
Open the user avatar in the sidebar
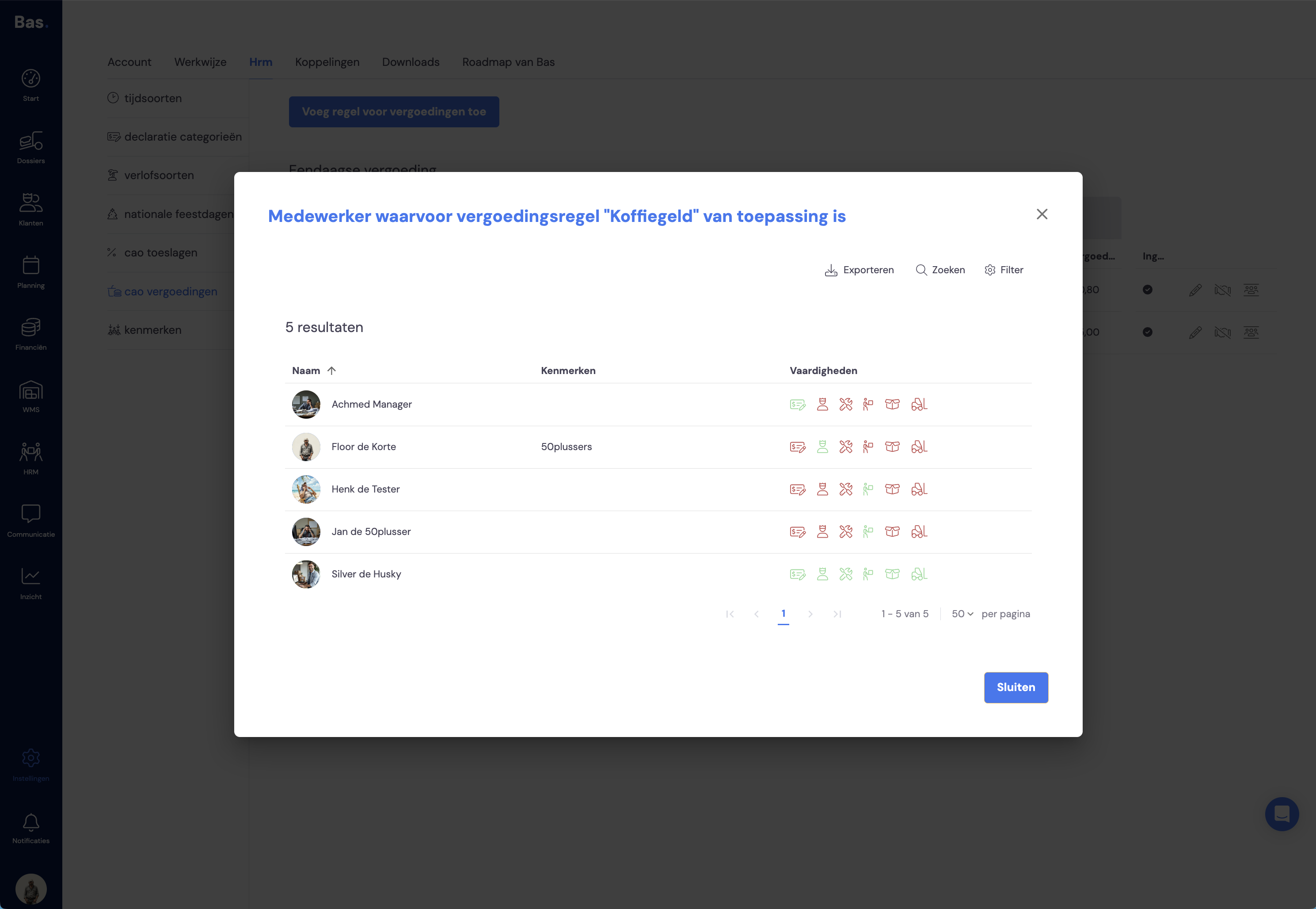click(31, 889)
